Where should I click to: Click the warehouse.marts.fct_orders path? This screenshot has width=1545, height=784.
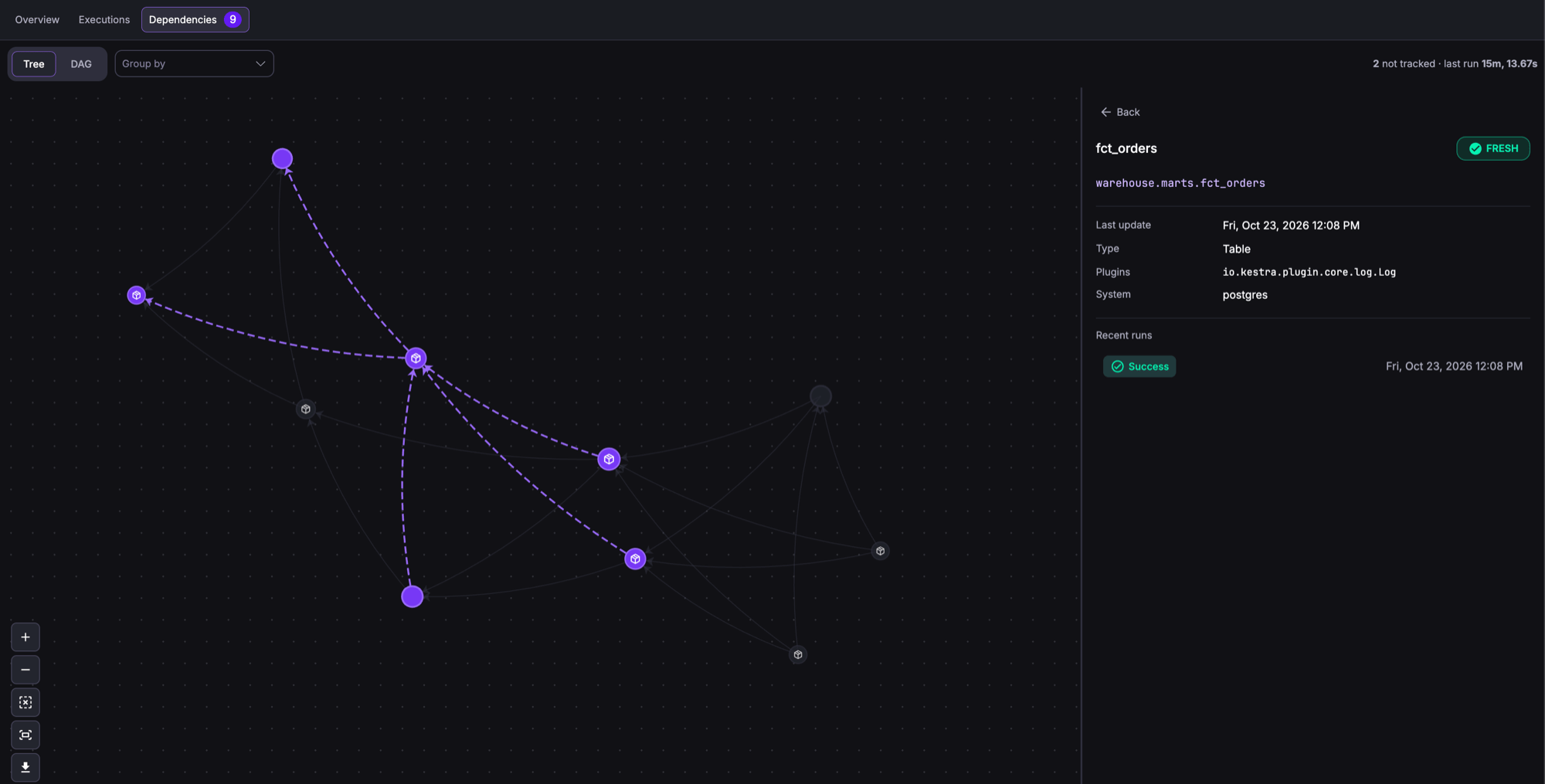pos(1180,183)
